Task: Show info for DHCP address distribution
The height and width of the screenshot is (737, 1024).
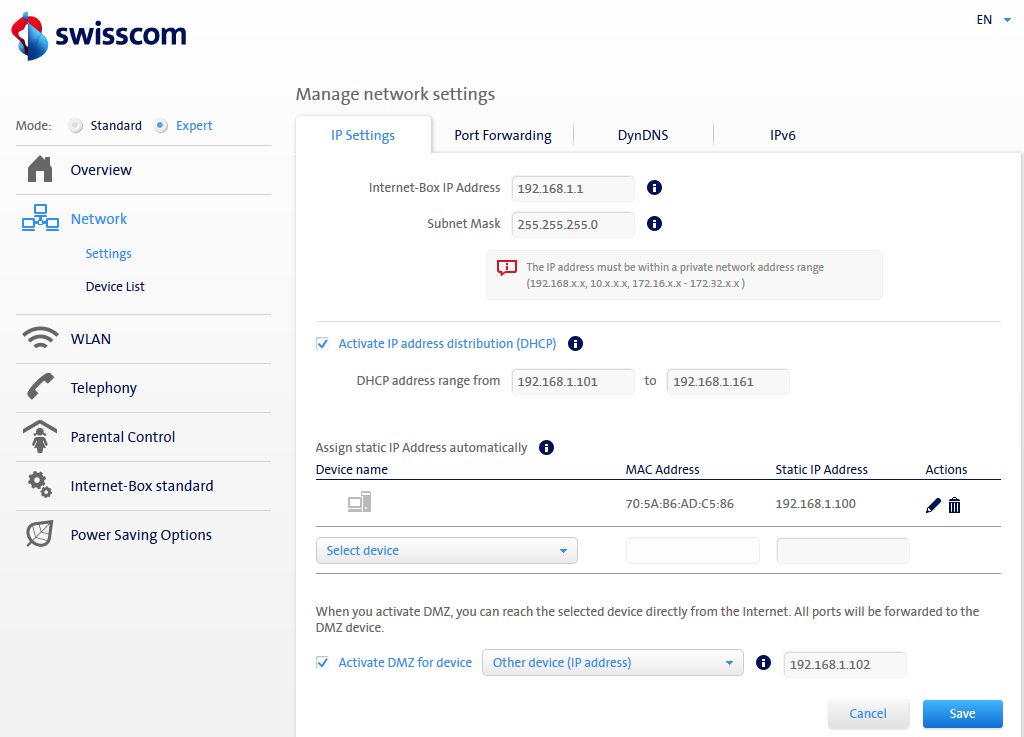Action: [575, 344]
